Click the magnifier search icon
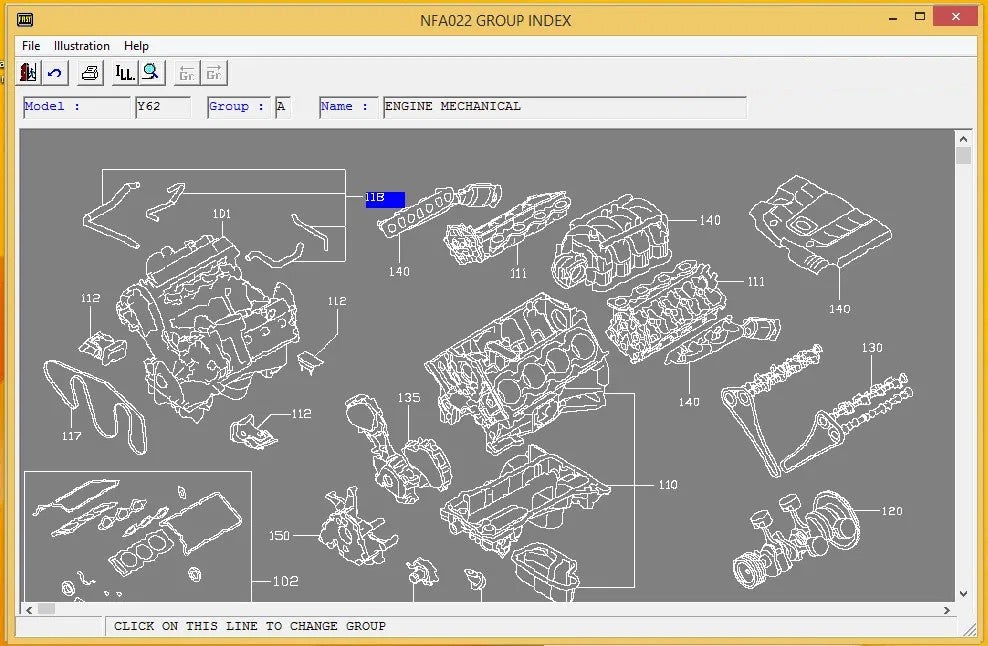Screen dimensions: 988x646 click(151, 72)
